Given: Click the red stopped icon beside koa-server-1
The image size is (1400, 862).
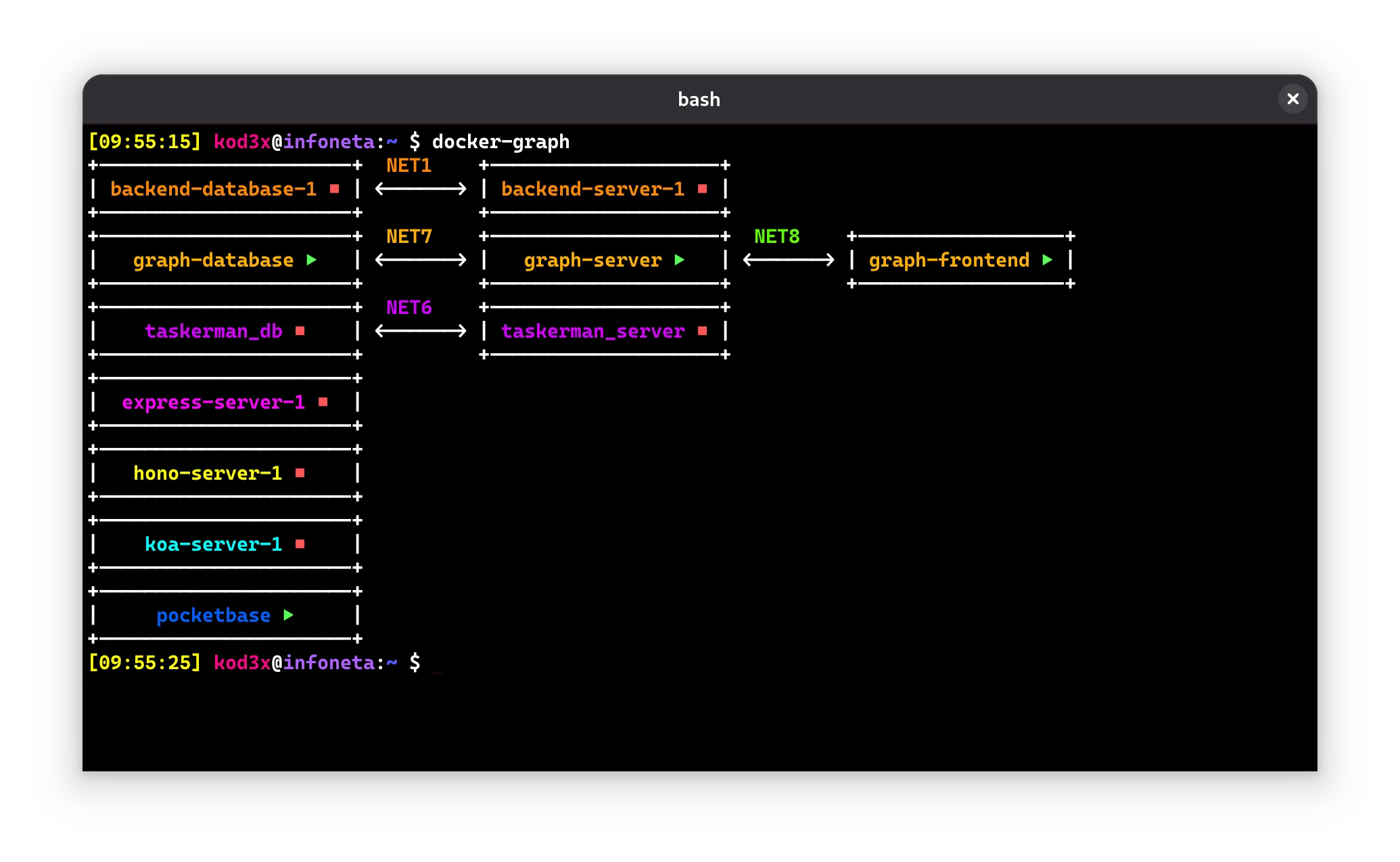Looking at the screenshot, I should point(300,544).
